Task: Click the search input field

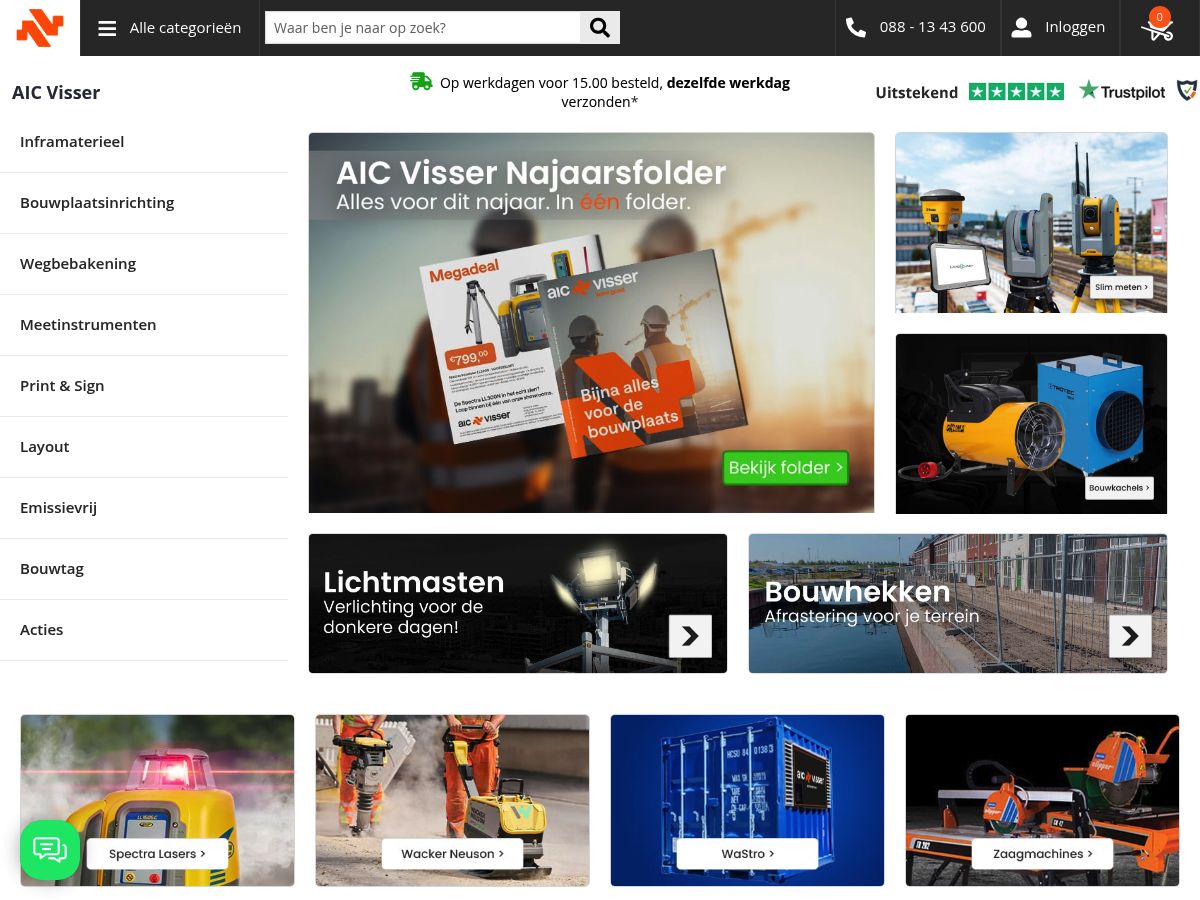Action: pyautogui.click(x=422, y=28)
